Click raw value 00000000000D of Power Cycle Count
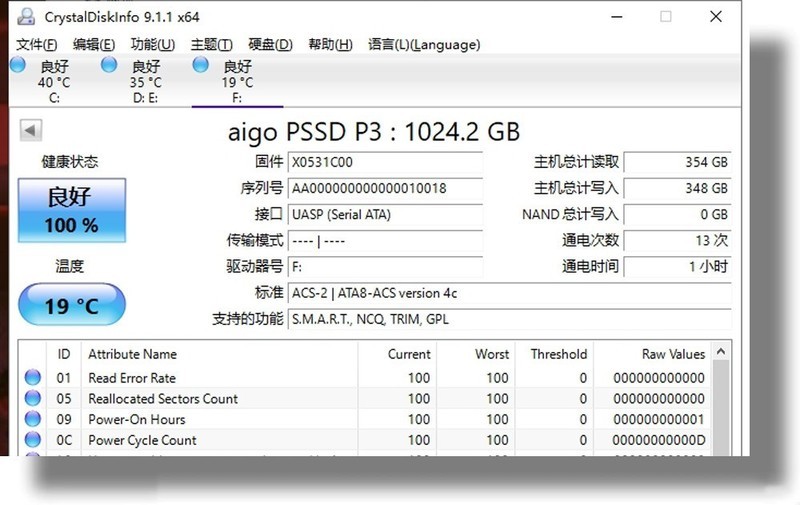 (659, 440)
